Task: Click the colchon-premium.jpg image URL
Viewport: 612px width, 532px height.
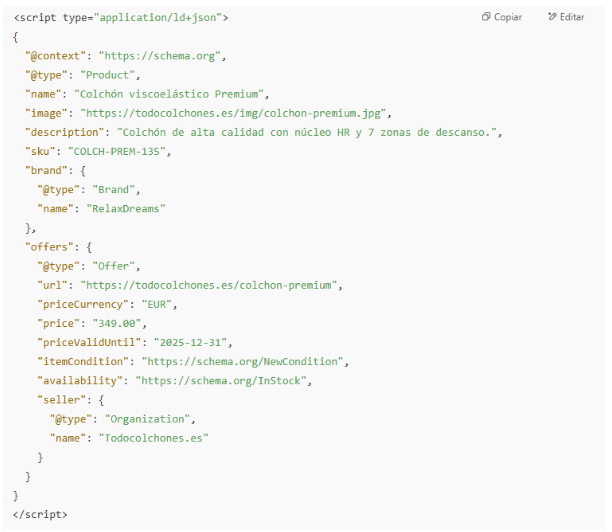Action: pos(236,113)
